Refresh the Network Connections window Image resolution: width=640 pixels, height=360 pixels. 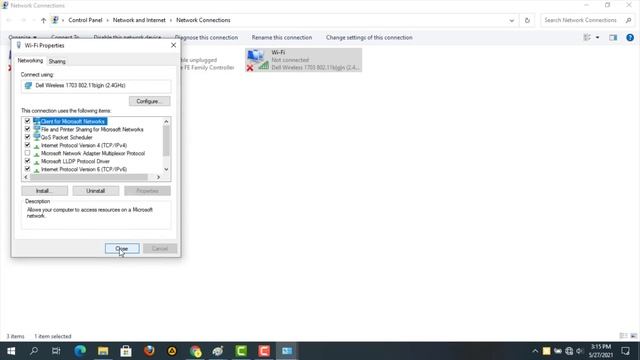[x=527, y=20]
